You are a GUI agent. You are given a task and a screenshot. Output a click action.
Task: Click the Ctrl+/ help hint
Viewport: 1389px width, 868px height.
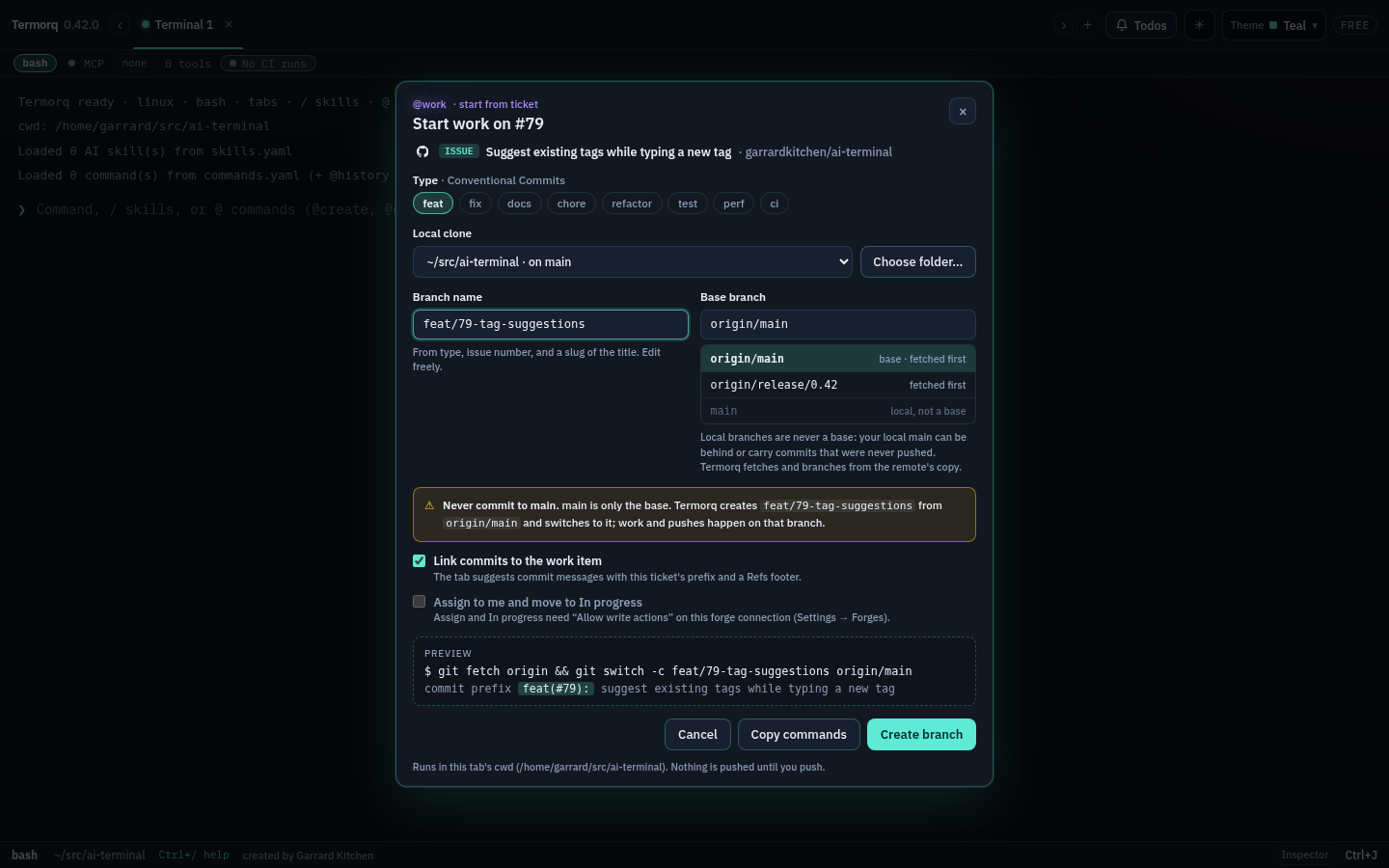[194, 855]
